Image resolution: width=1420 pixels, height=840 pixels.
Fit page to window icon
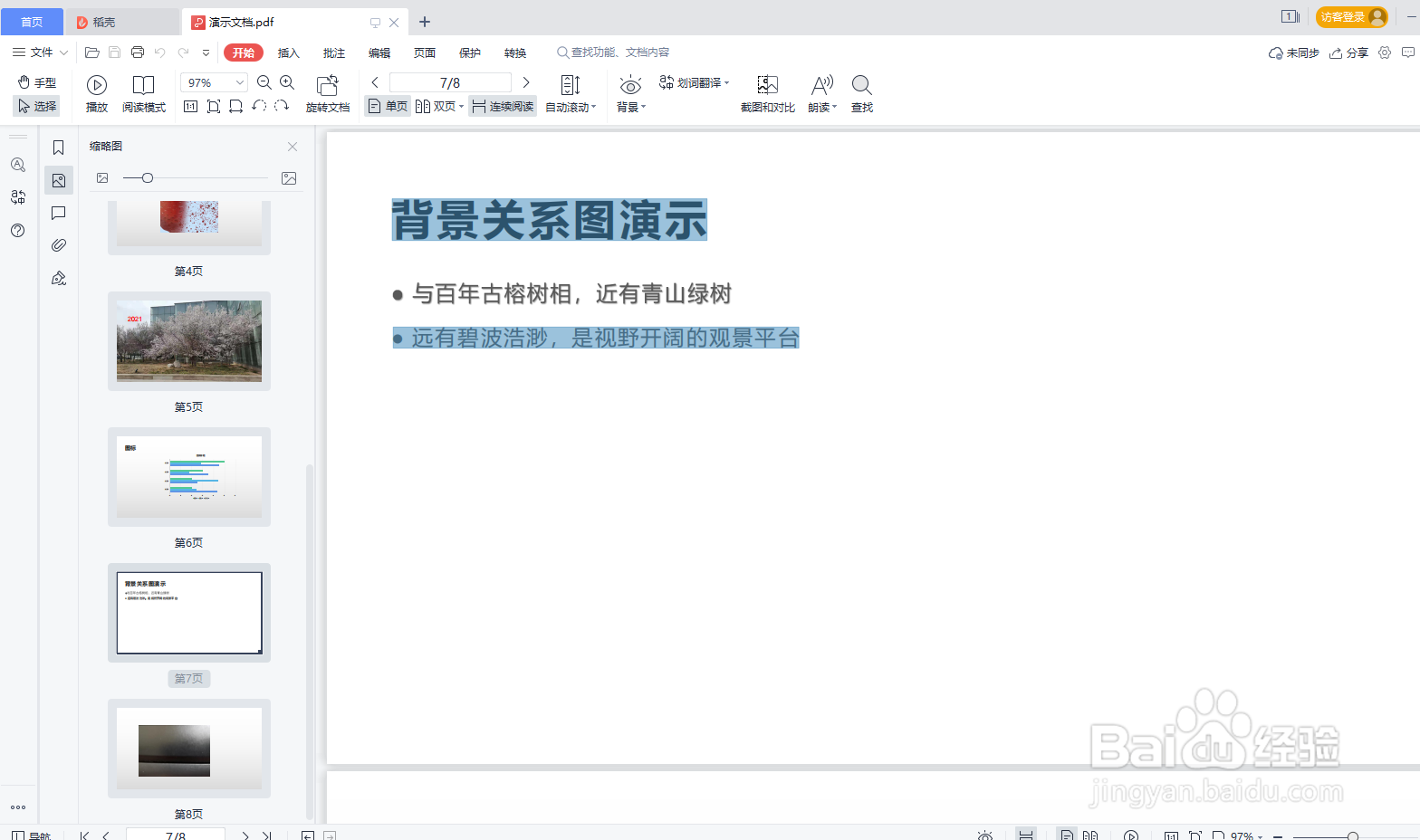[x=214, y=106]
